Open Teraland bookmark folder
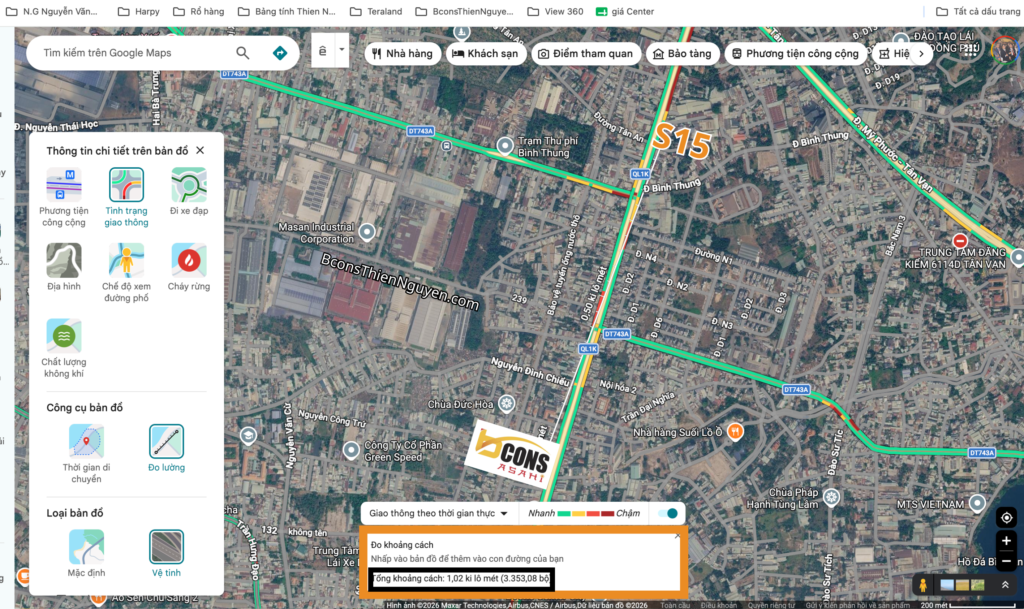This screenshot has height=609, width=1024. pyautogui.click(x=377, y=11)
